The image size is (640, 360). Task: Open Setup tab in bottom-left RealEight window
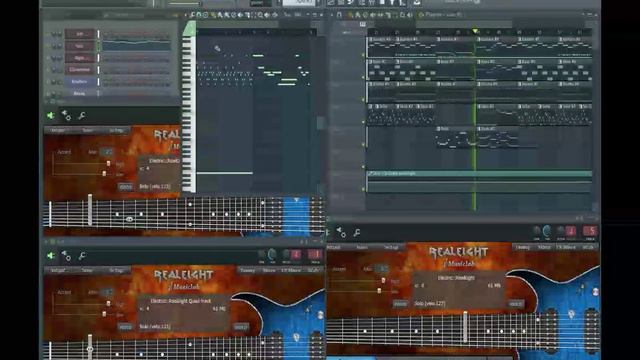click(x=117, y=270)
